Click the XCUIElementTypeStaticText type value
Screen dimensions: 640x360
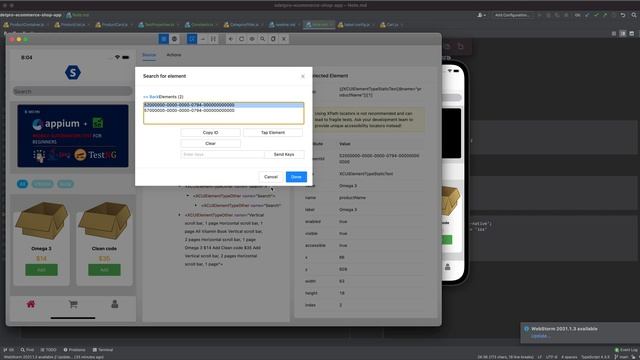366,174
